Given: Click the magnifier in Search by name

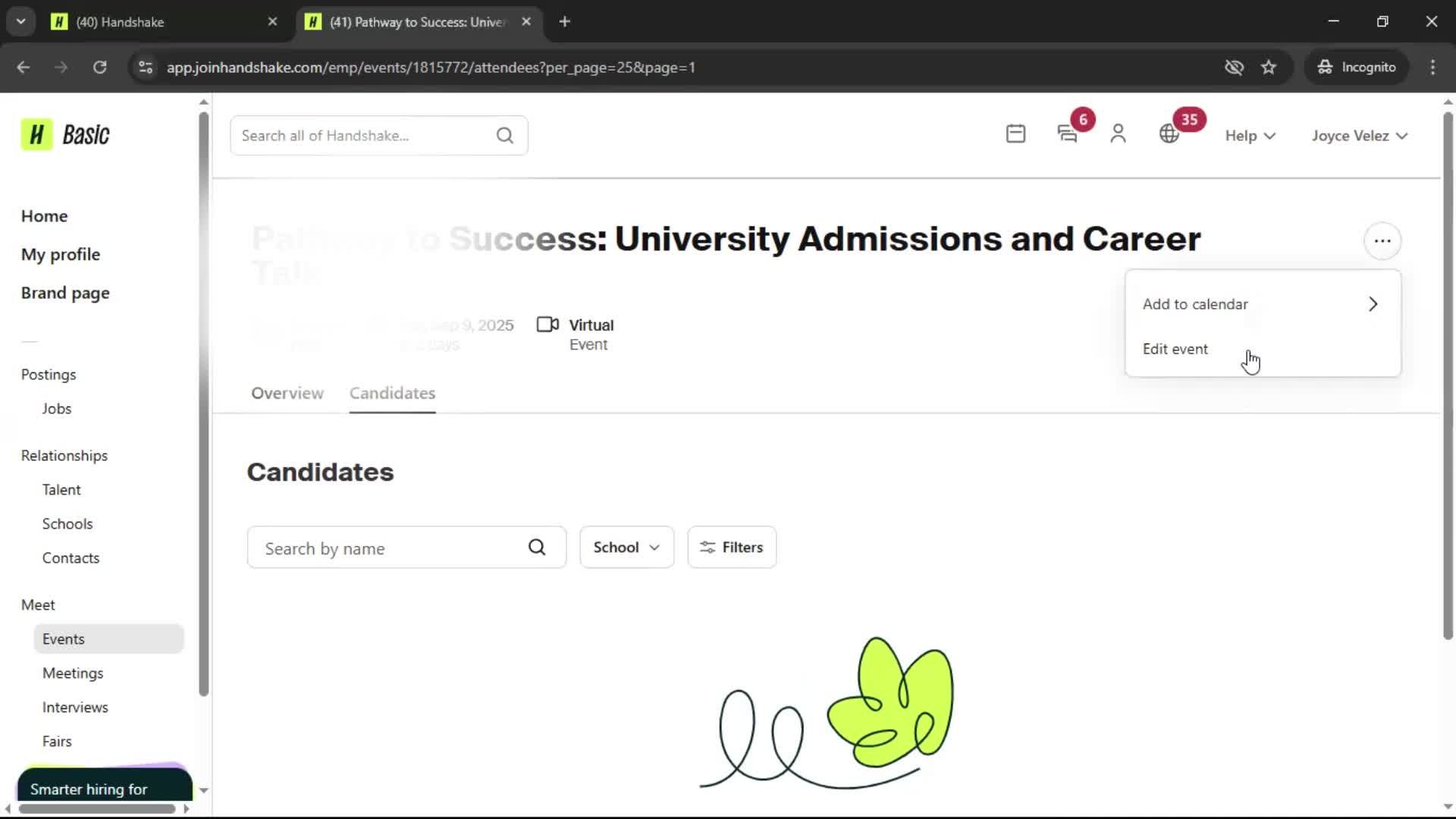Looking at the screenshot, I should (537, 548).
